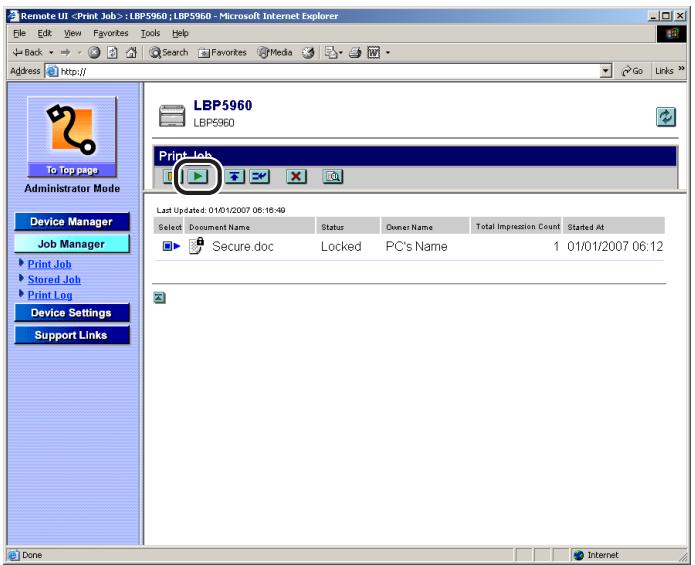Click the browser Back button
The image size is (695, 565).
(27, 52)
